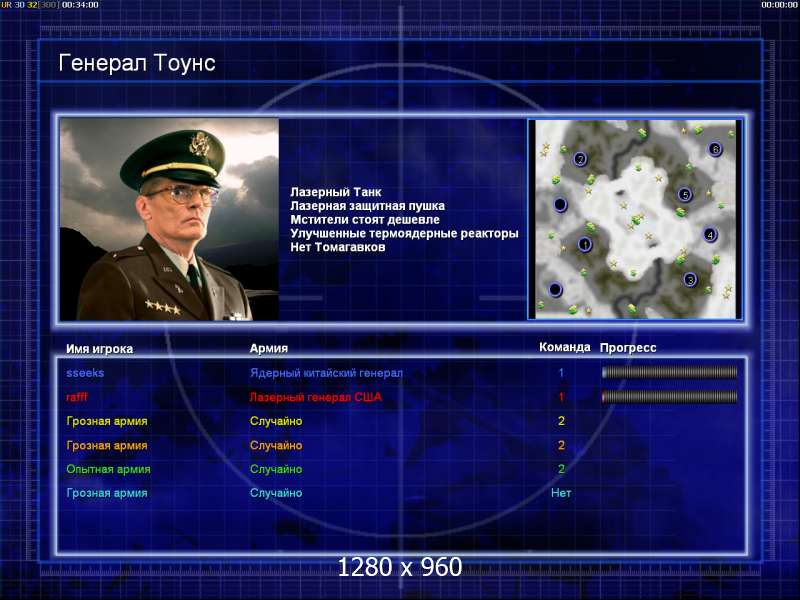Viewport: 800px width, 600px height.
Task: Click the 'Нет' team value
Action: pyautogui.click(x=561, y=493)
